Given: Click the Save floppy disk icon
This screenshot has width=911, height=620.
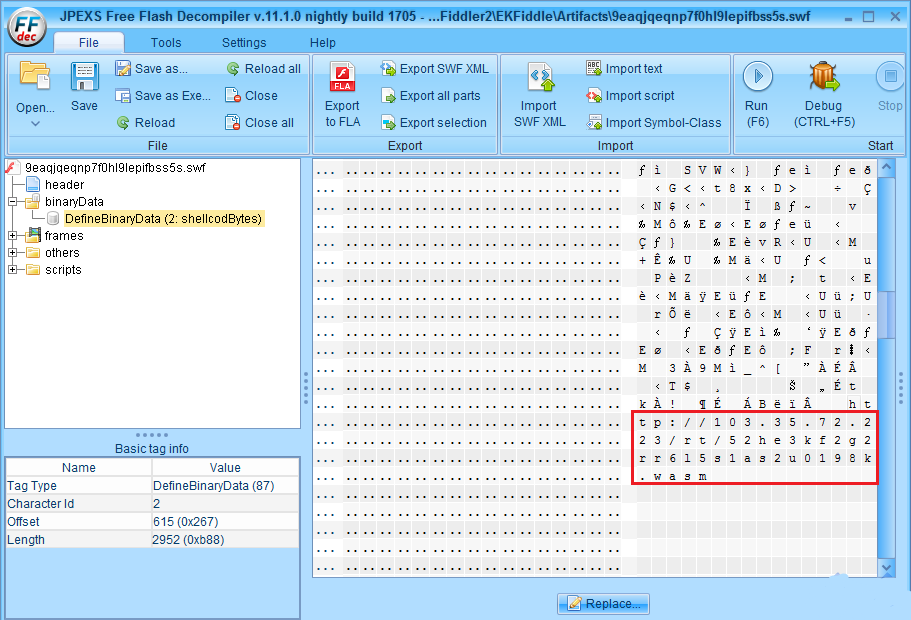Looking at the screenshot, I should pyautogui.click(x=85, y=77).
